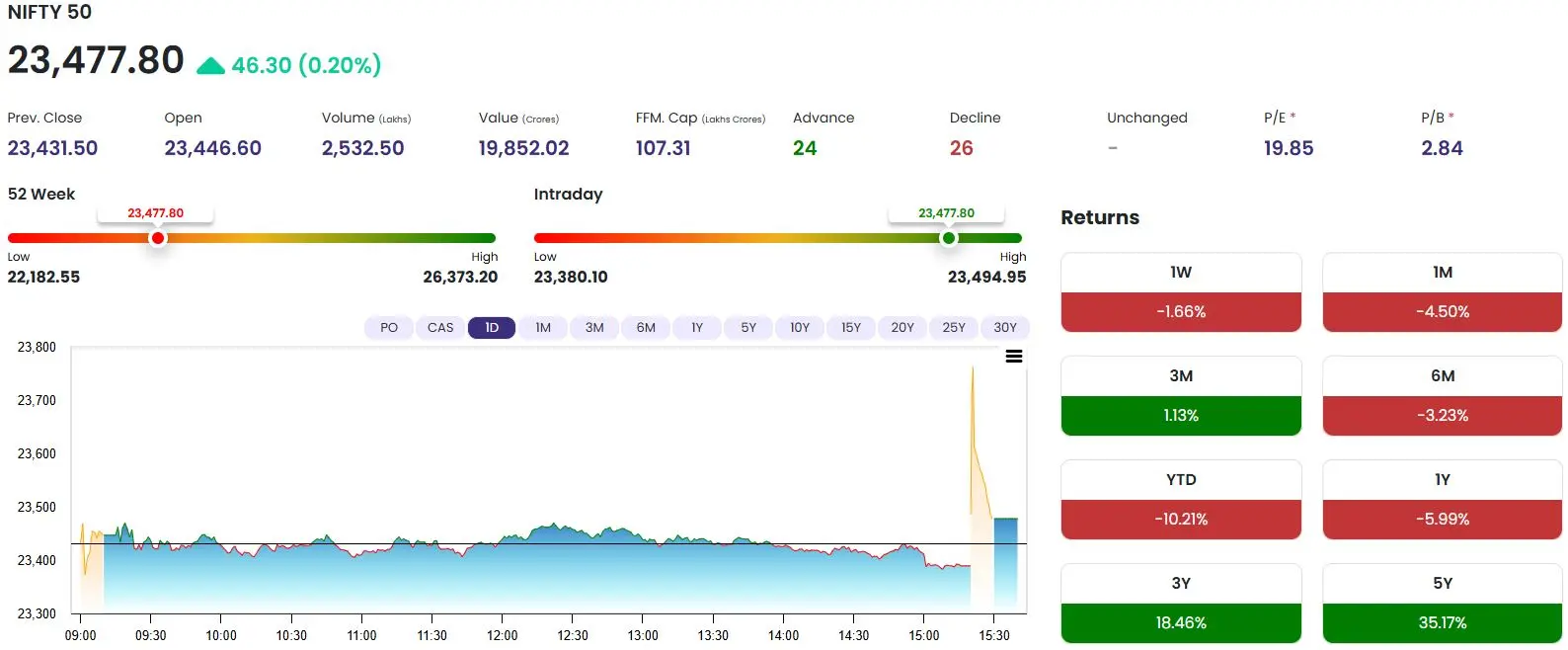Select the PO pre-open timeframe tab
The image size is (1568, 650).
[x=389, y=328]
